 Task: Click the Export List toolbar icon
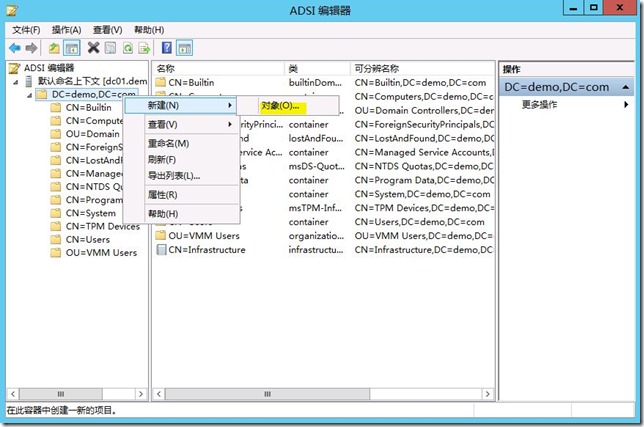coord(144,48)
